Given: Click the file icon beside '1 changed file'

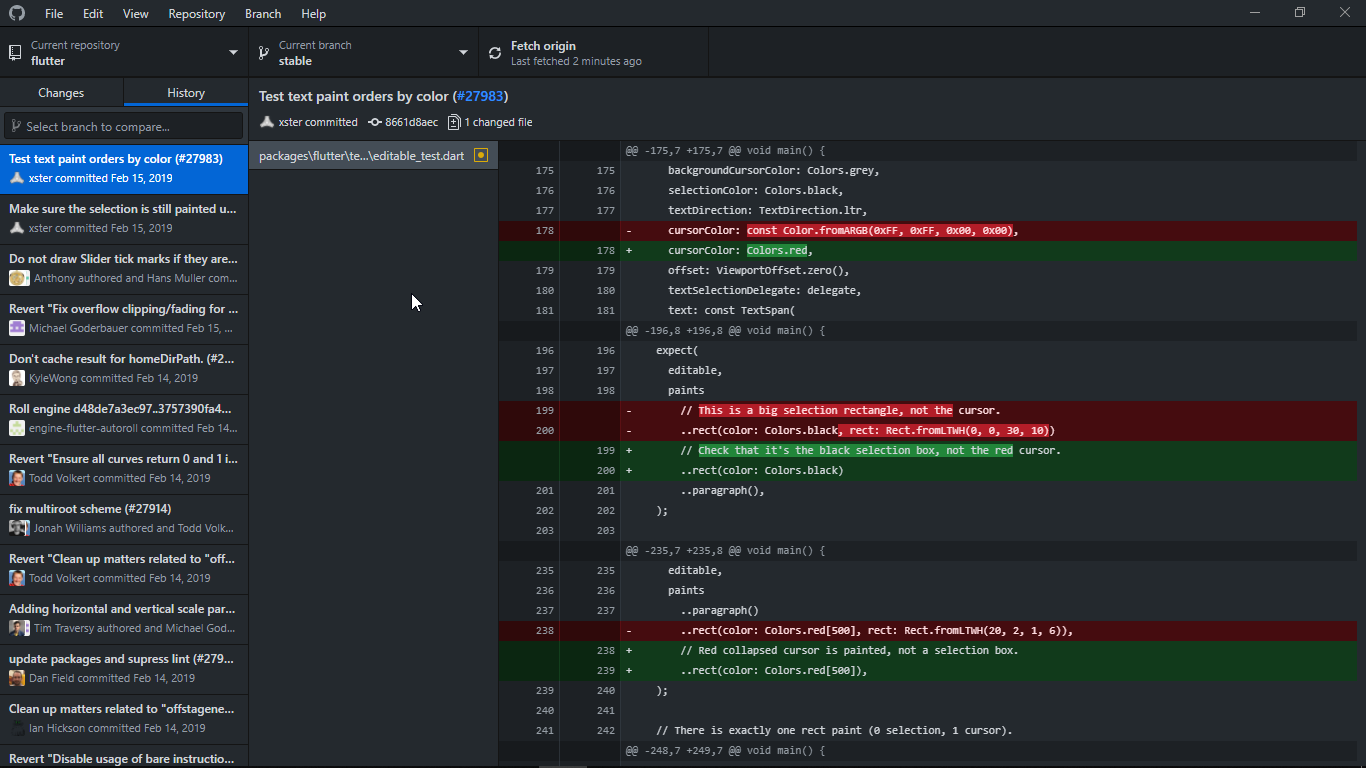Looking at the screenshot, I should click(x=453, y=121).
